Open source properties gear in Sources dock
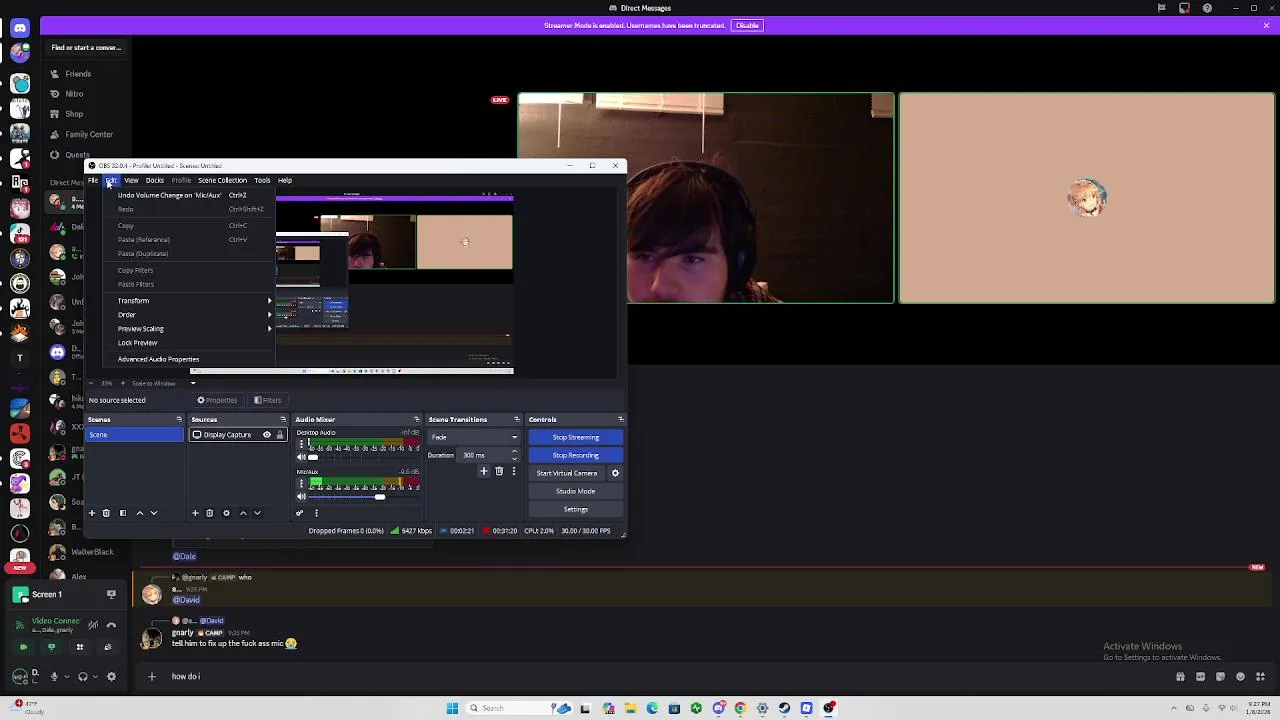Image resolution: width=1280 pixels, height=720 pixels. coord(227,513)
